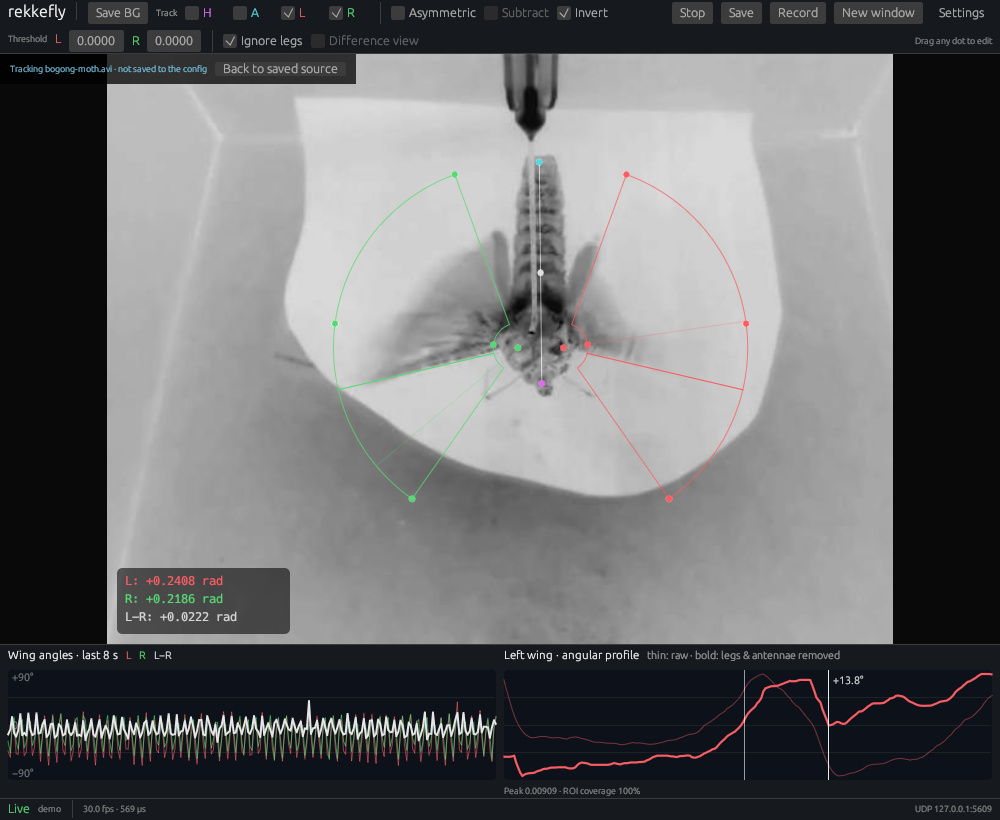The image size is (1000, 820).
Task: Edit the L threshold input field
Action: (x=96, y=41)
